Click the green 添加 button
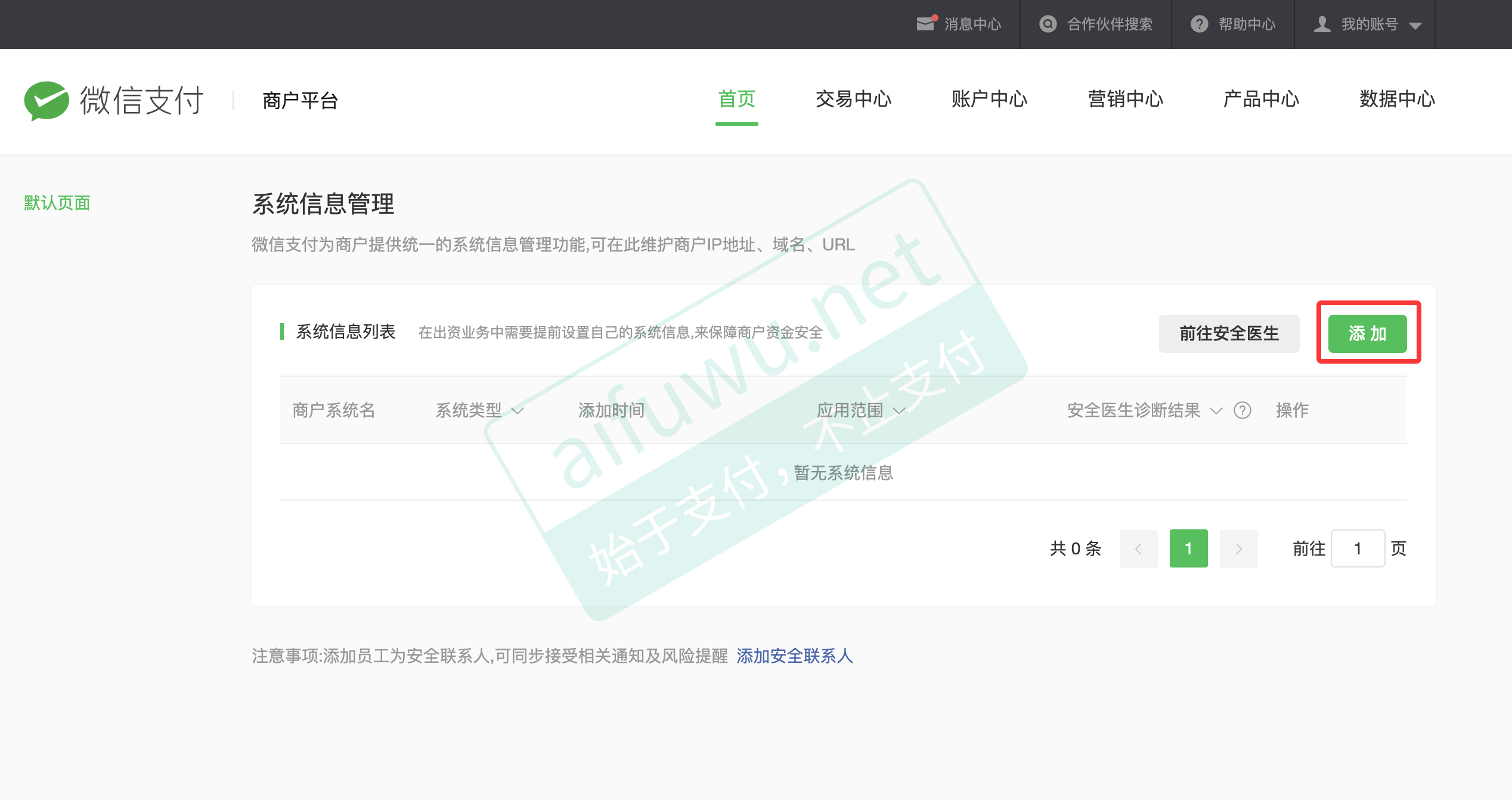Image resolution: width=1512 pixels, height=800 pixels. coord(1367,333)
